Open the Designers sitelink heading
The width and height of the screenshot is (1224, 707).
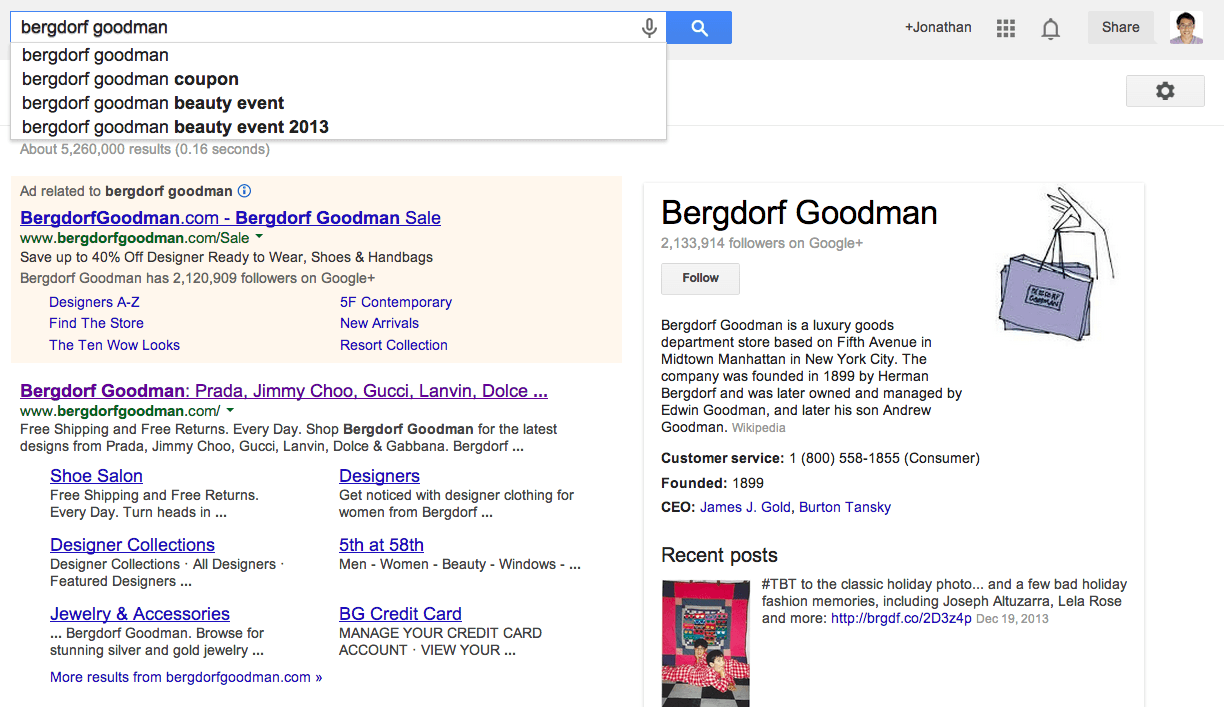379,476
